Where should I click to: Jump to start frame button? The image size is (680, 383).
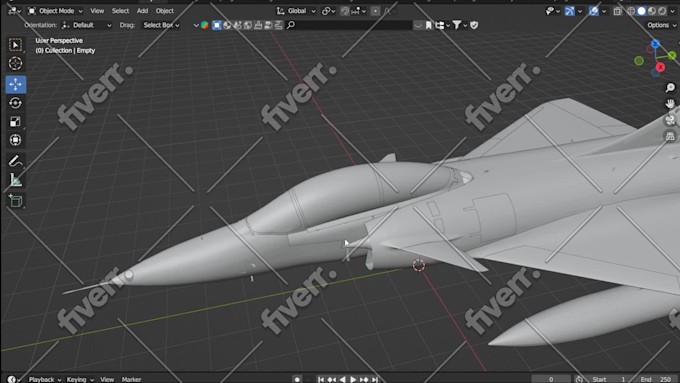[x=320, y=380]
